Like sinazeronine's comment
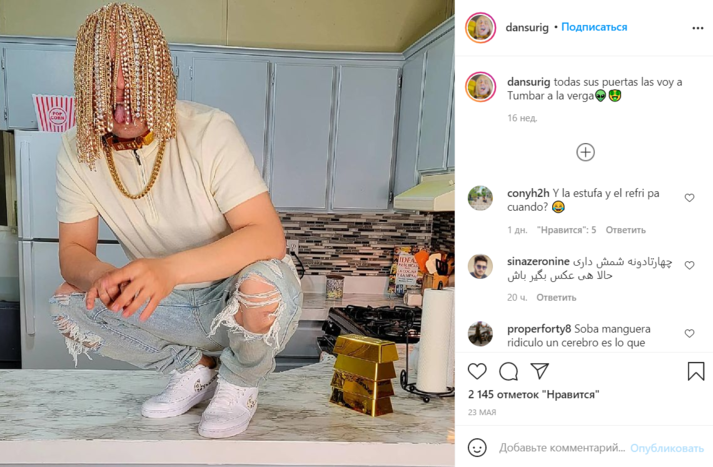Image resolution: width=713 pixels, height=467 pixels. click(689, 265)
